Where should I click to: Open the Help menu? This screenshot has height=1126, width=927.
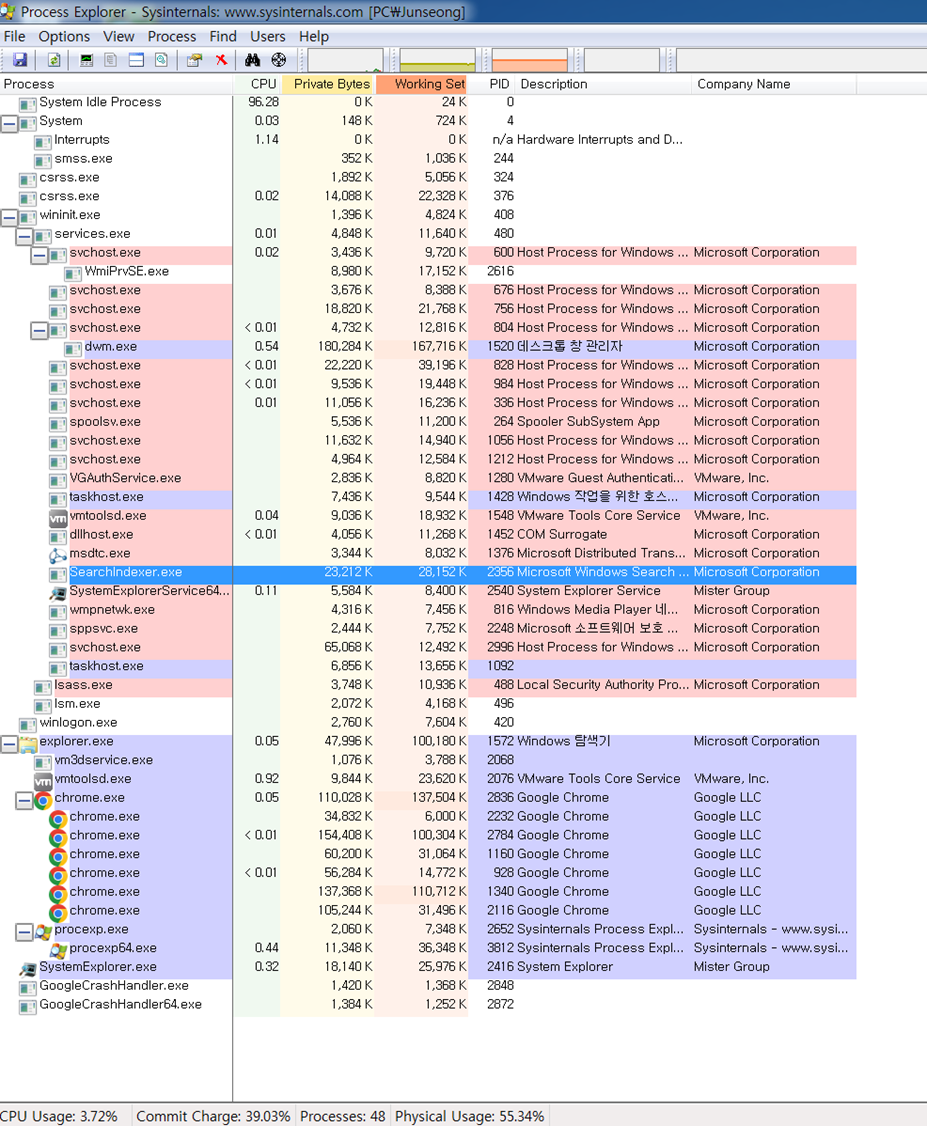pyautogui.click(x=314, y=36)
